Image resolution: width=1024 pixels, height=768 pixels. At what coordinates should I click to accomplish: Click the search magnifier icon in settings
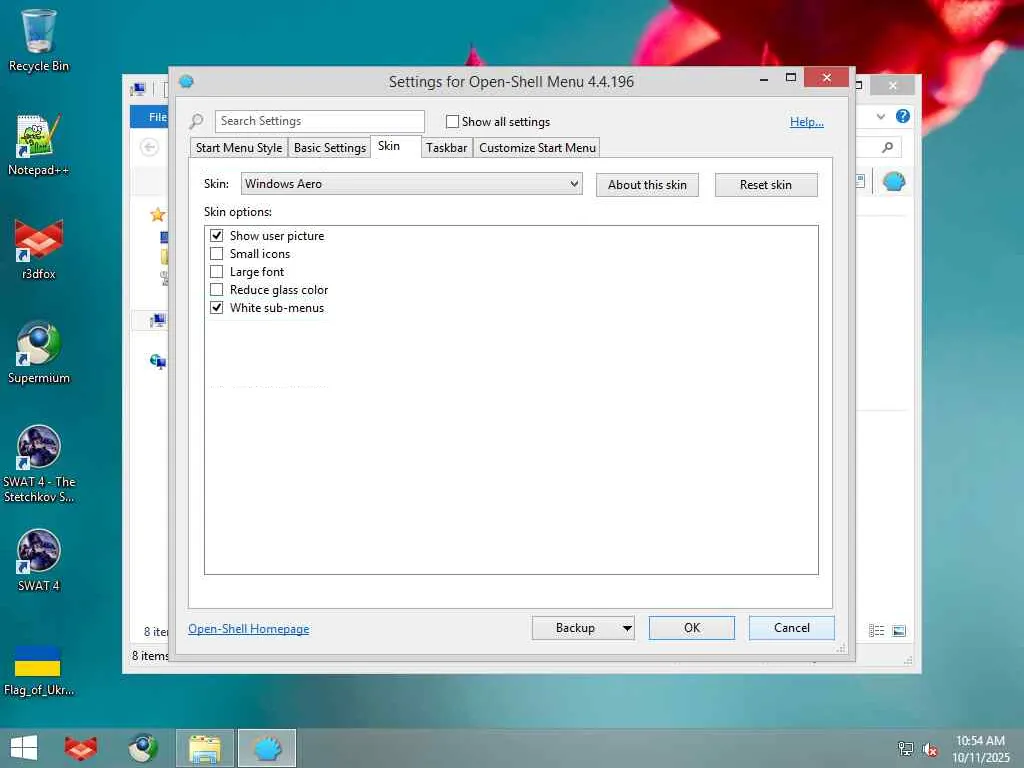(x=197, y=121)
